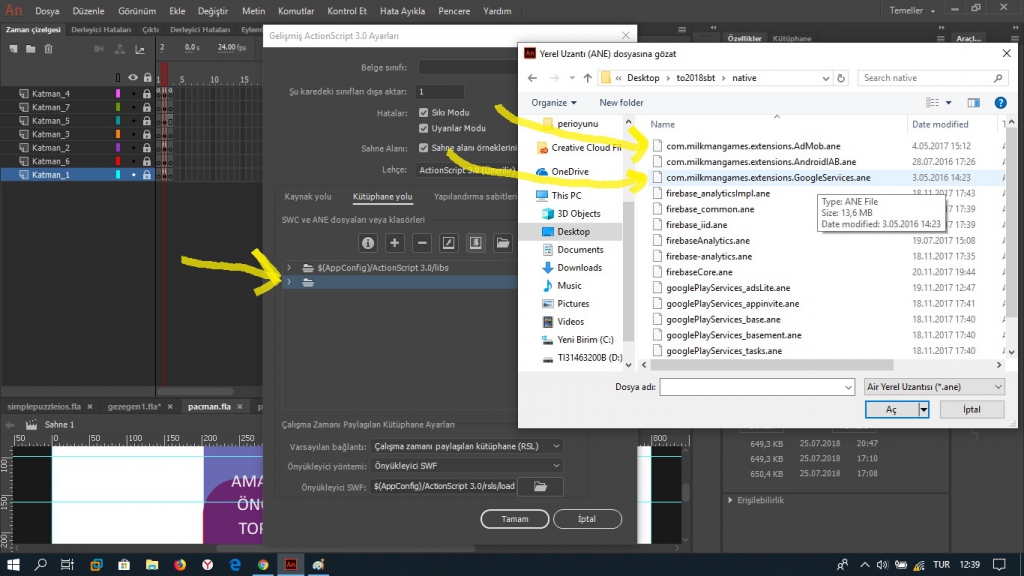Switch to Yapılandırma sabitleri tab
This screenshot has width=1024, height=576.
click(x=475, y=197)
